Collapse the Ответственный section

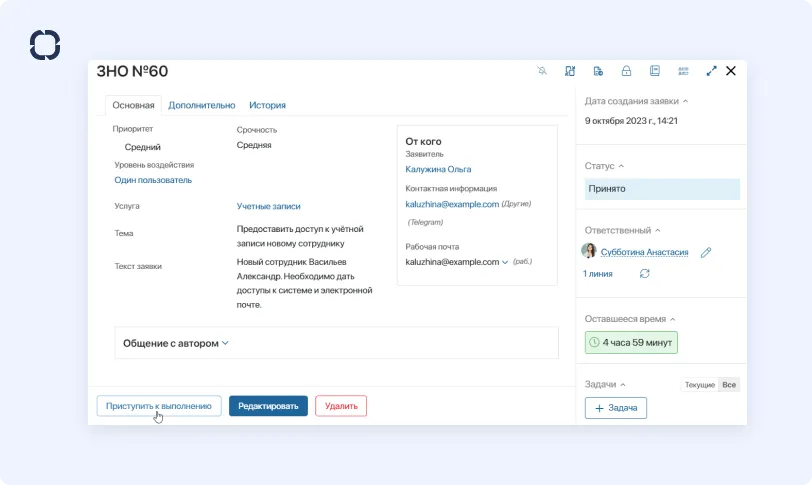[658, 230]
